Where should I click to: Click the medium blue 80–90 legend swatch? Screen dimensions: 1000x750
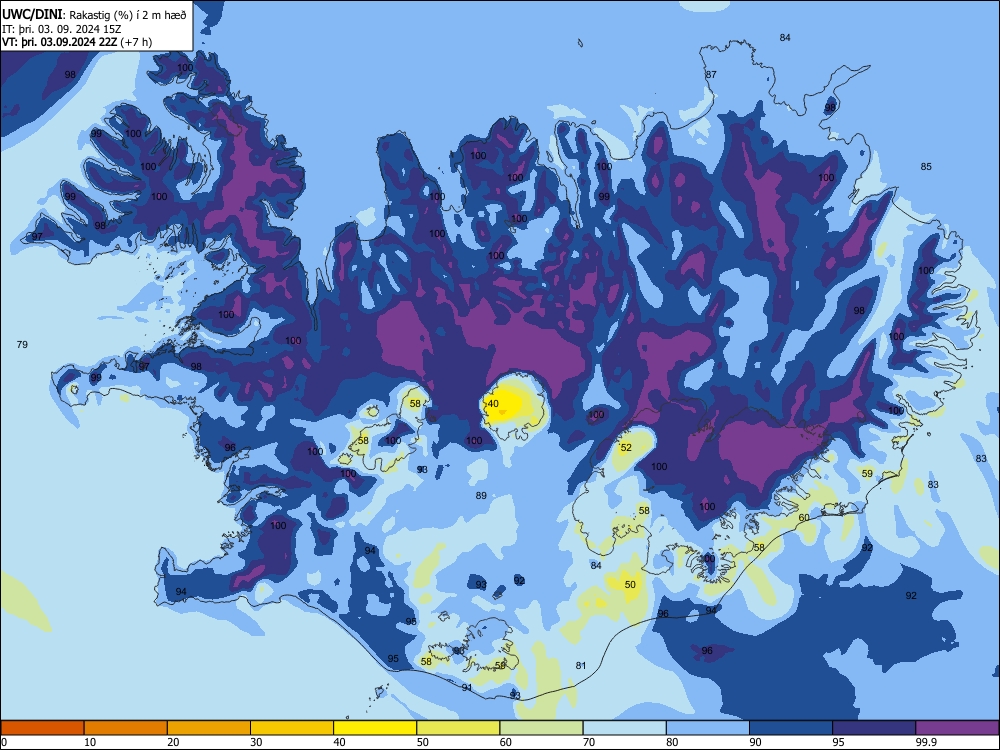click(x=708, y=728)
